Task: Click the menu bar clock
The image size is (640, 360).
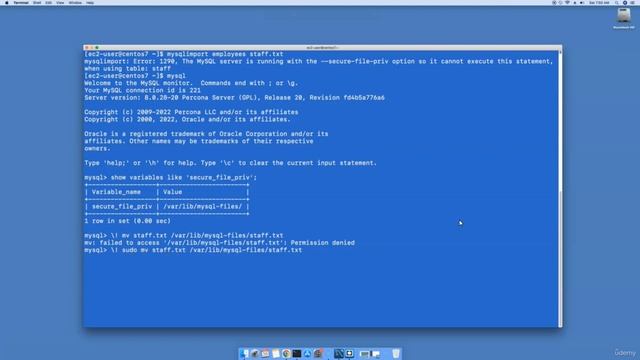Action: pos(599,2)
